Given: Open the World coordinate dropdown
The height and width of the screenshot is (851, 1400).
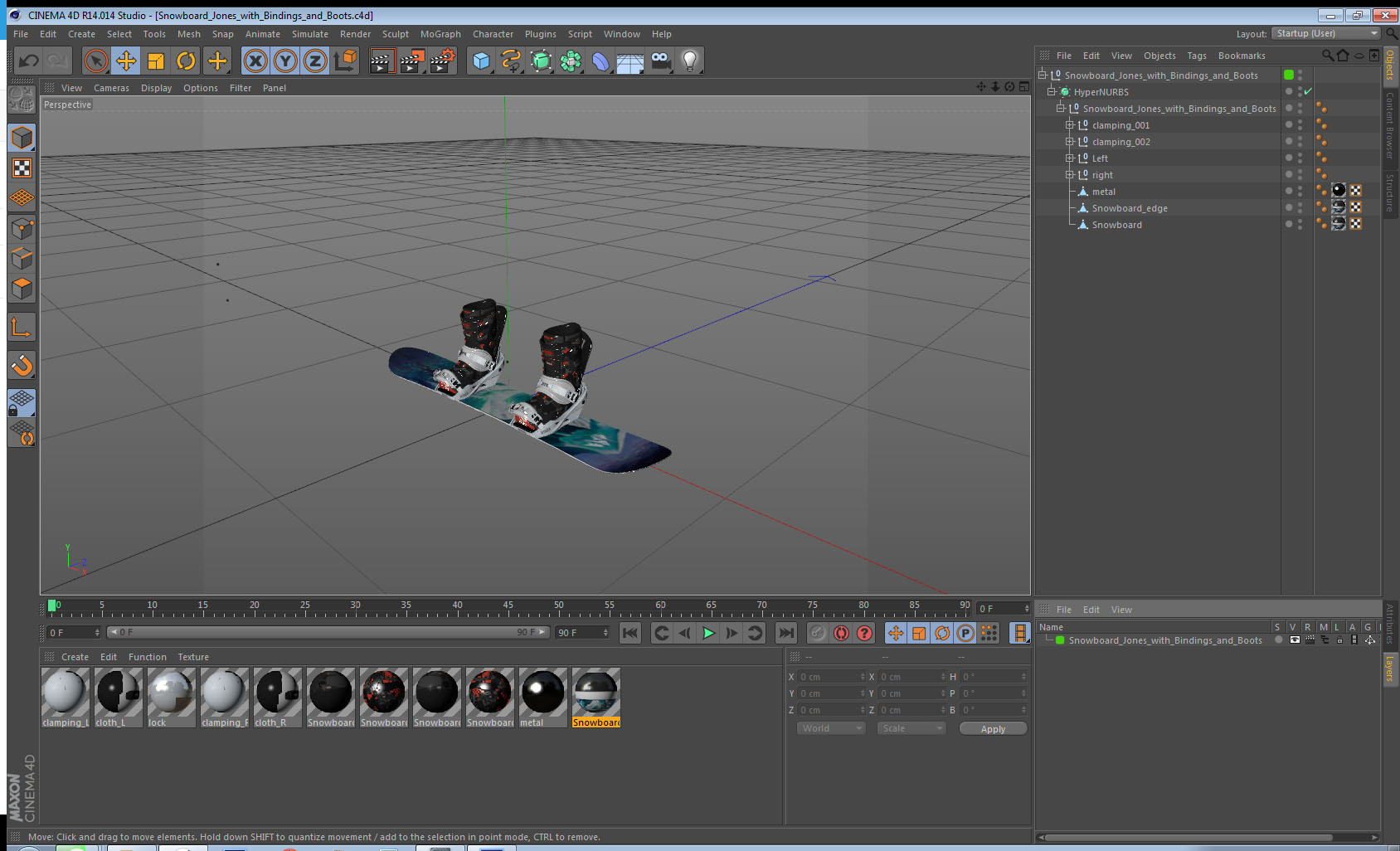Looking at the screenshot, I should (831, 728).
